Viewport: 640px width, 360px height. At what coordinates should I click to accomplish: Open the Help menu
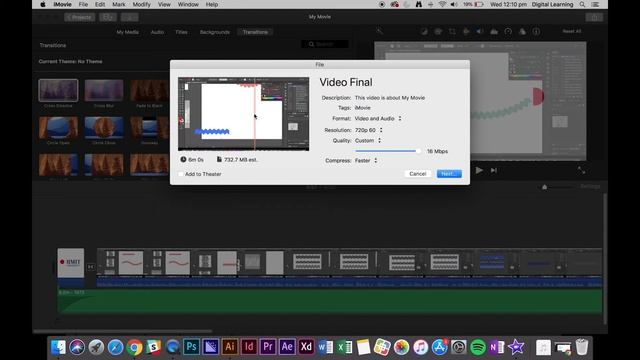[x=211, y=4]
